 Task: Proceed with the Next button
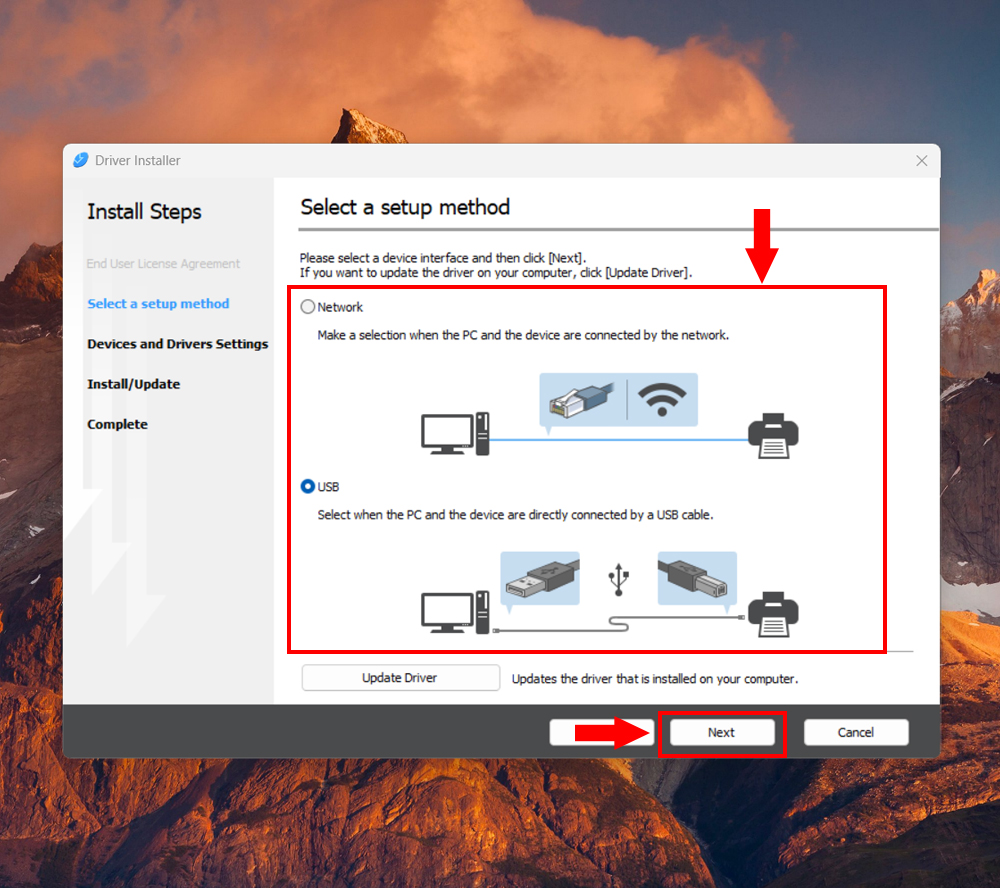[722, 732]
